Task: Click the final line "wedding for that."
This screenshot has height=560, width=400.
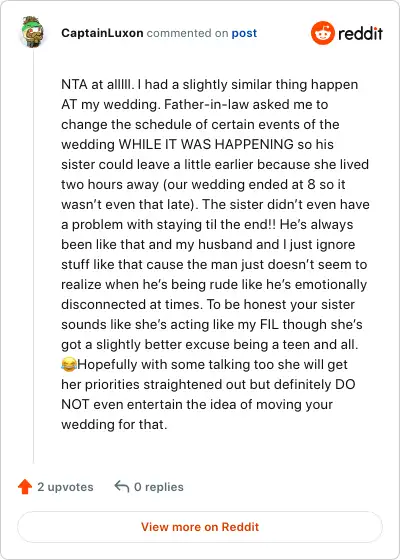Action: [114, 425]
